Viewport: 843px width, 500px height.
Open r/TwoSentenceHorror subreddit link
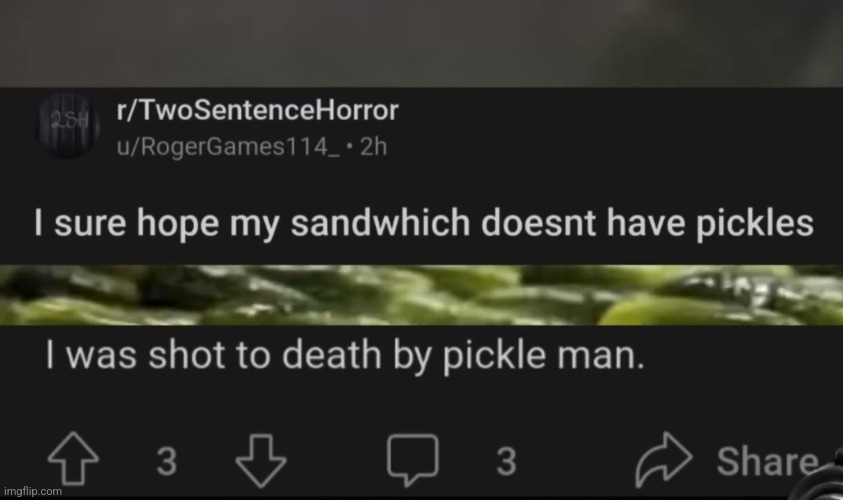click(x=258, y=110)
